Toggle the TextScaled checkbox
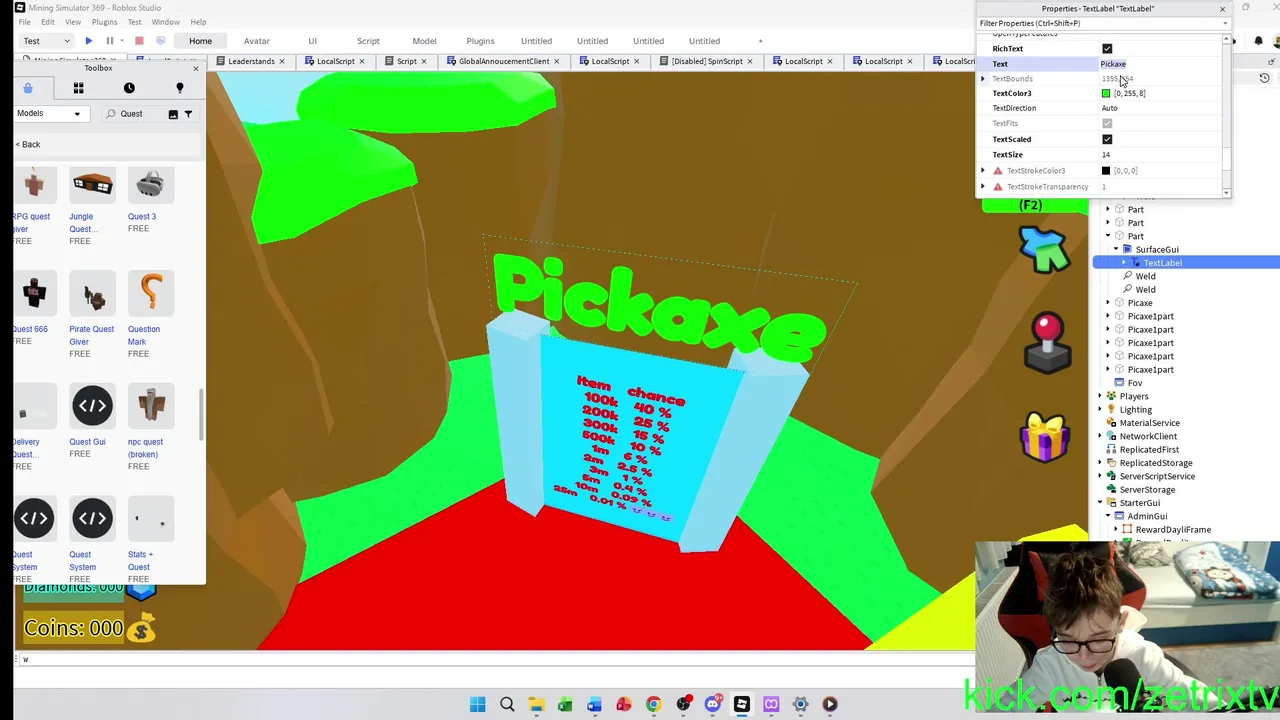This screenshot has width=1280, height=720. point(1107,139)
